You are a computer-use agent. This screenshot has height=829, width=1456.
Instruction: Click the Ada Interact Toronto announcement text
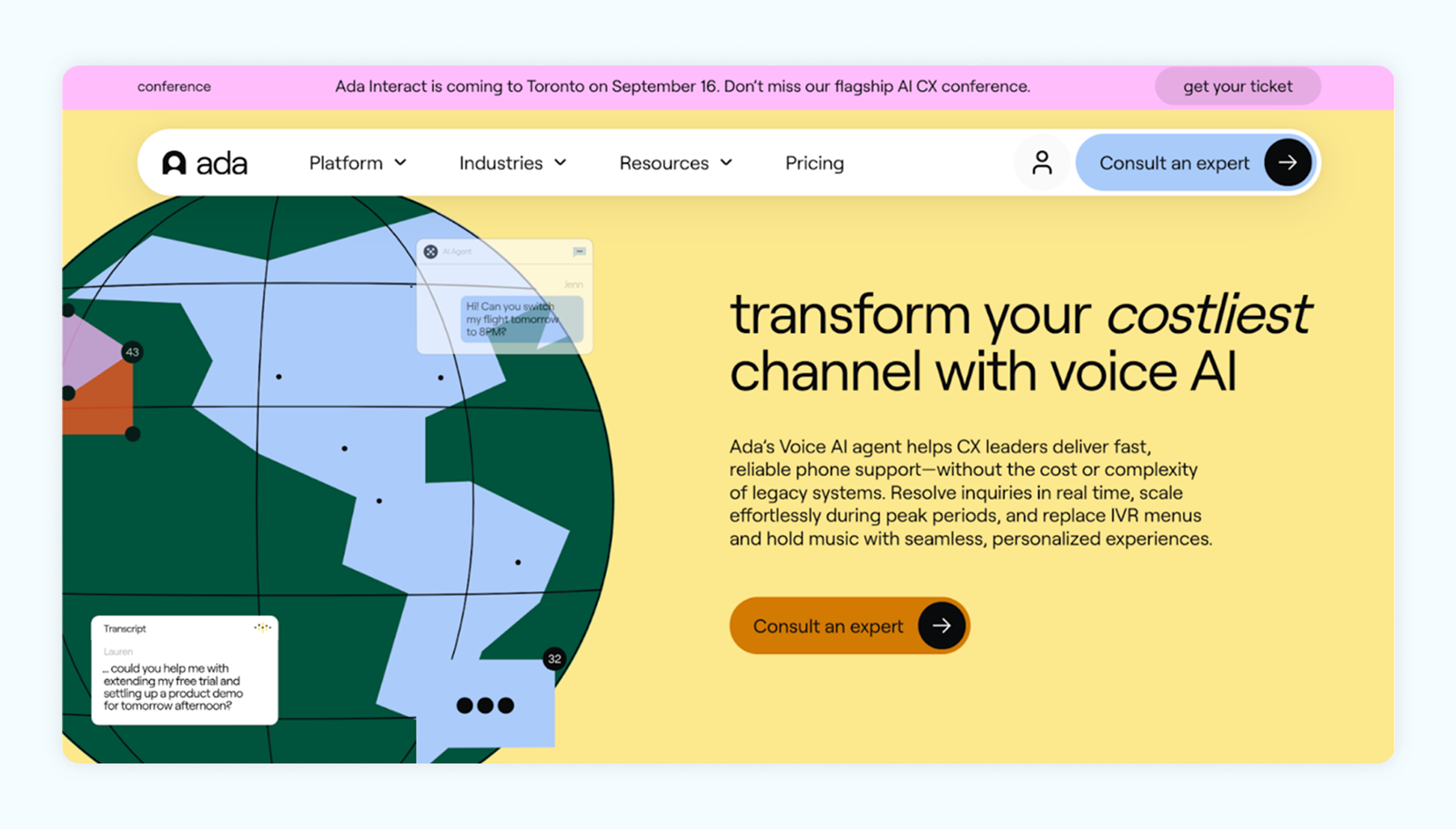point(682,86)
